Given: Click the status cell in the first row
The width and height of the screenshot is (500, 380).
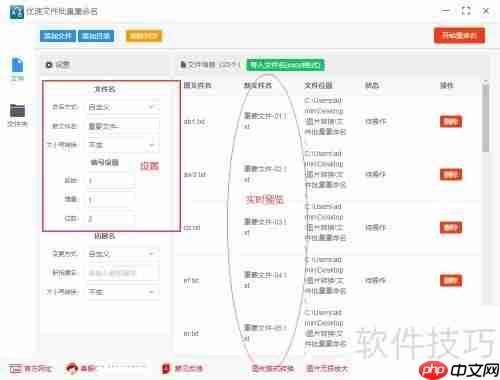Looking at the screenshot, I should click(375, 122).
